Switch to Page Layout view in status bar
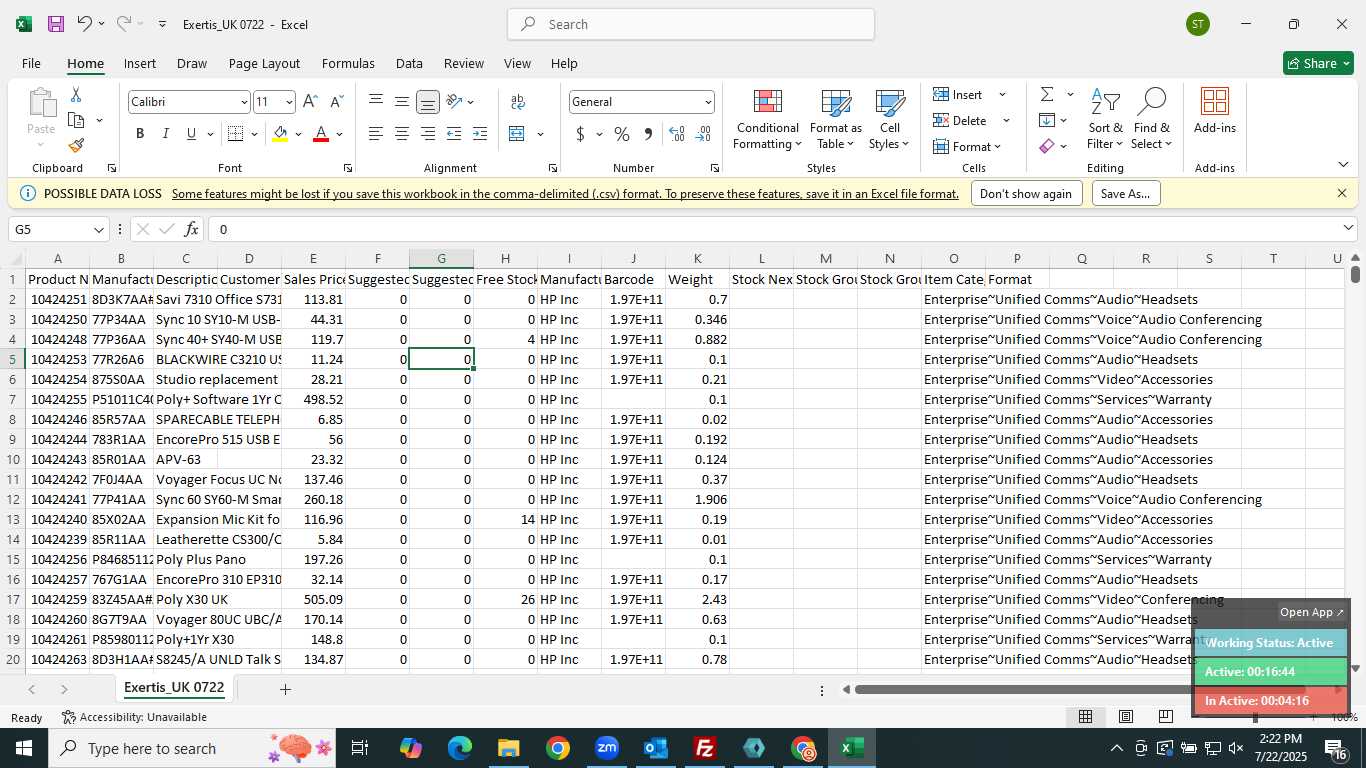1366x768 pixels. 1125,716
